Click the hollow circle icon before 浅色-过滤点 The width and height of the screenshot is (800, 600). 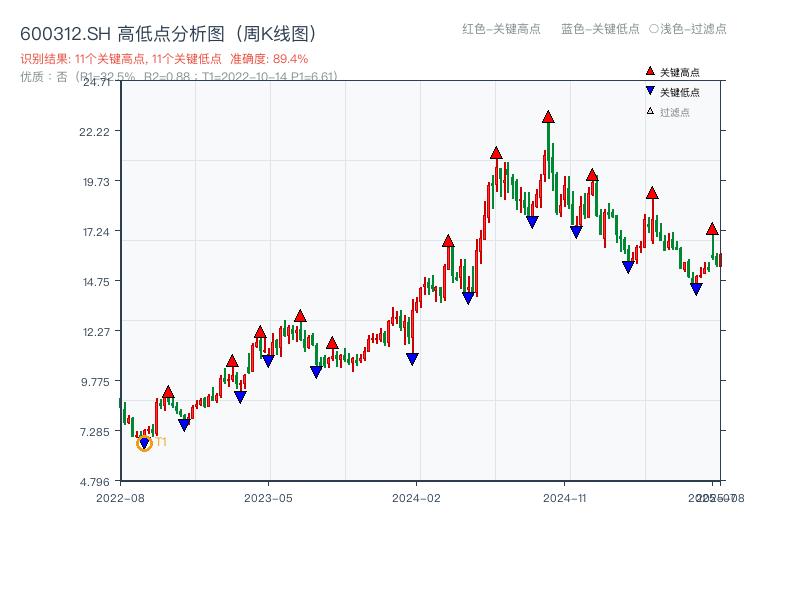point(654,29)
